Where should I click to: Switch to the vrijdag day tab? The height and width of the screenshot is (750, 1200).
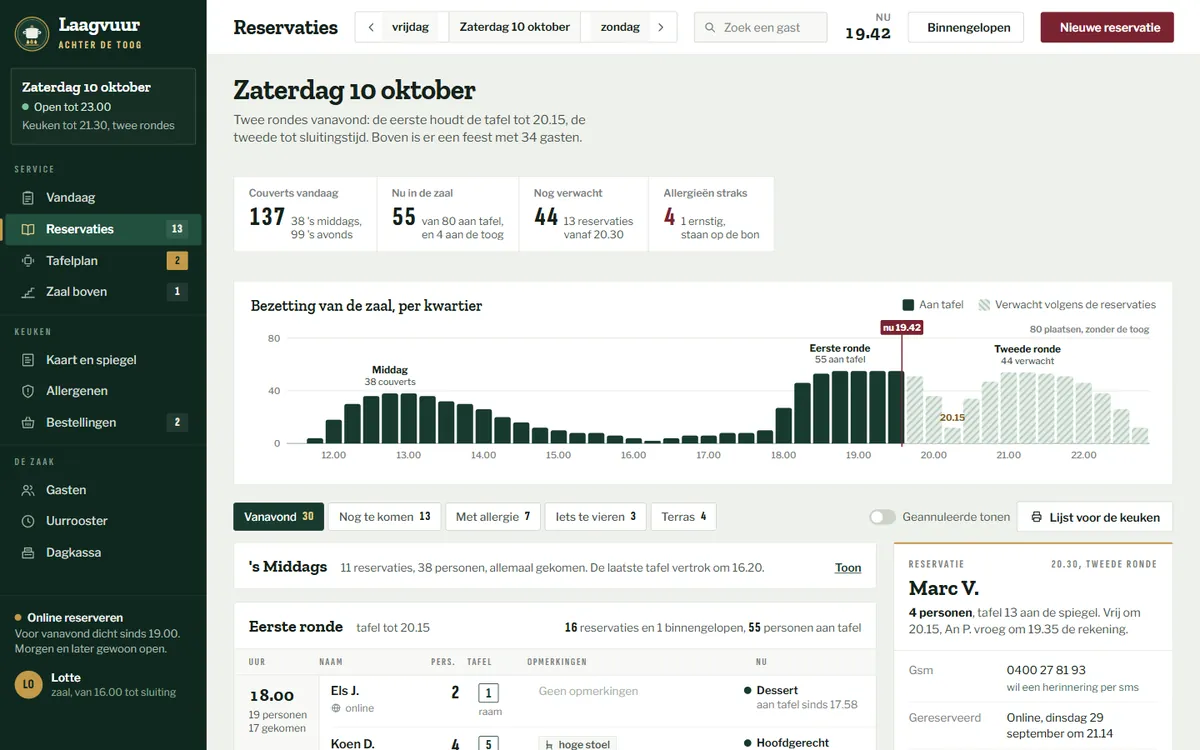point(411,27)
